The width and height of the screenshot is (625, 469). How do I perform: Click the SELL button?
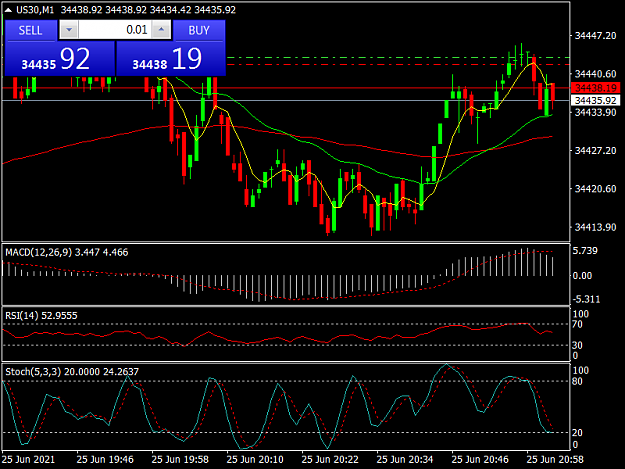pos(30,30)
